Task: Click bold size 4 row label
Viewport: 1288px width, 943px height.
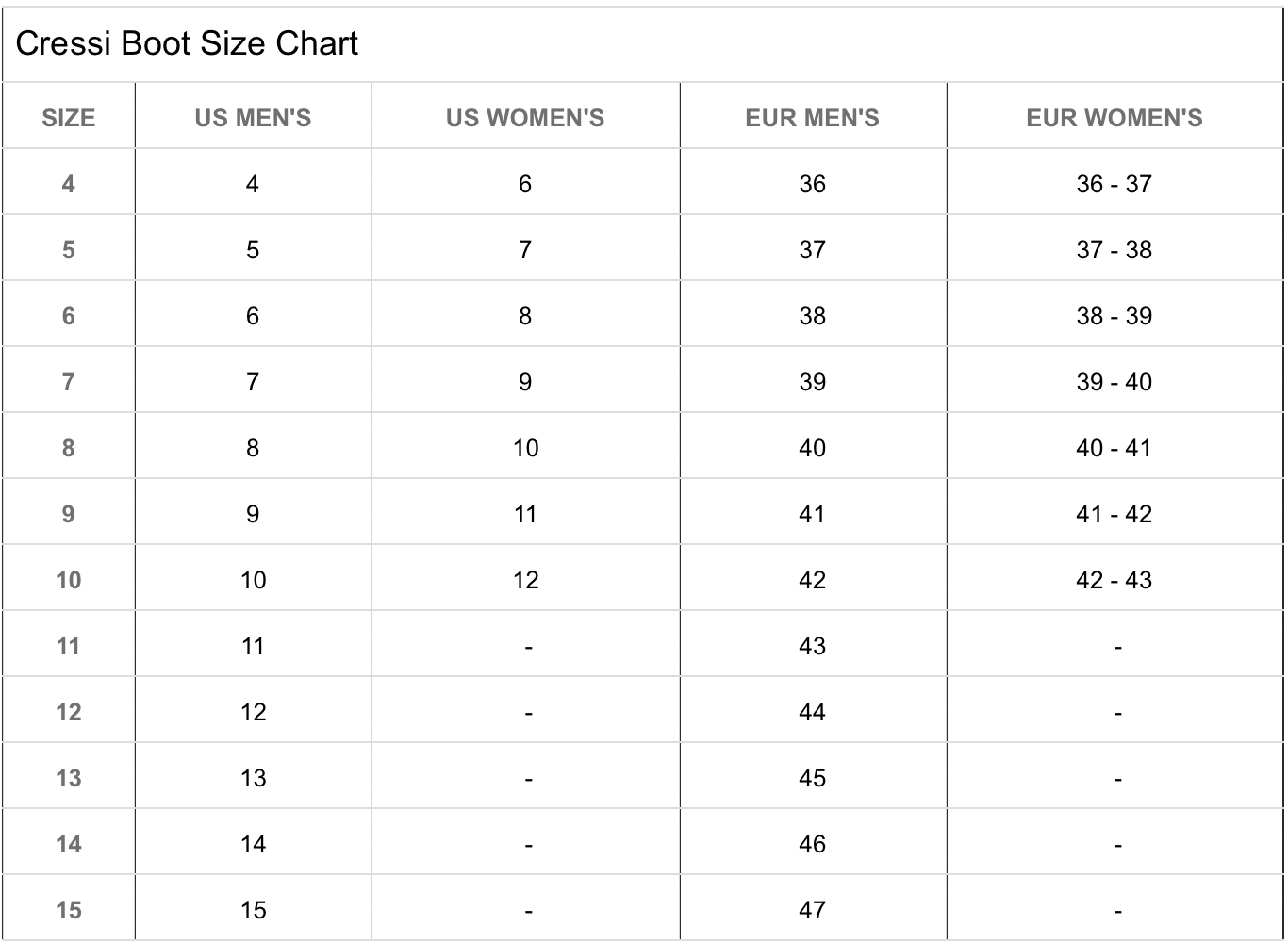Action: tap(69, 184)
